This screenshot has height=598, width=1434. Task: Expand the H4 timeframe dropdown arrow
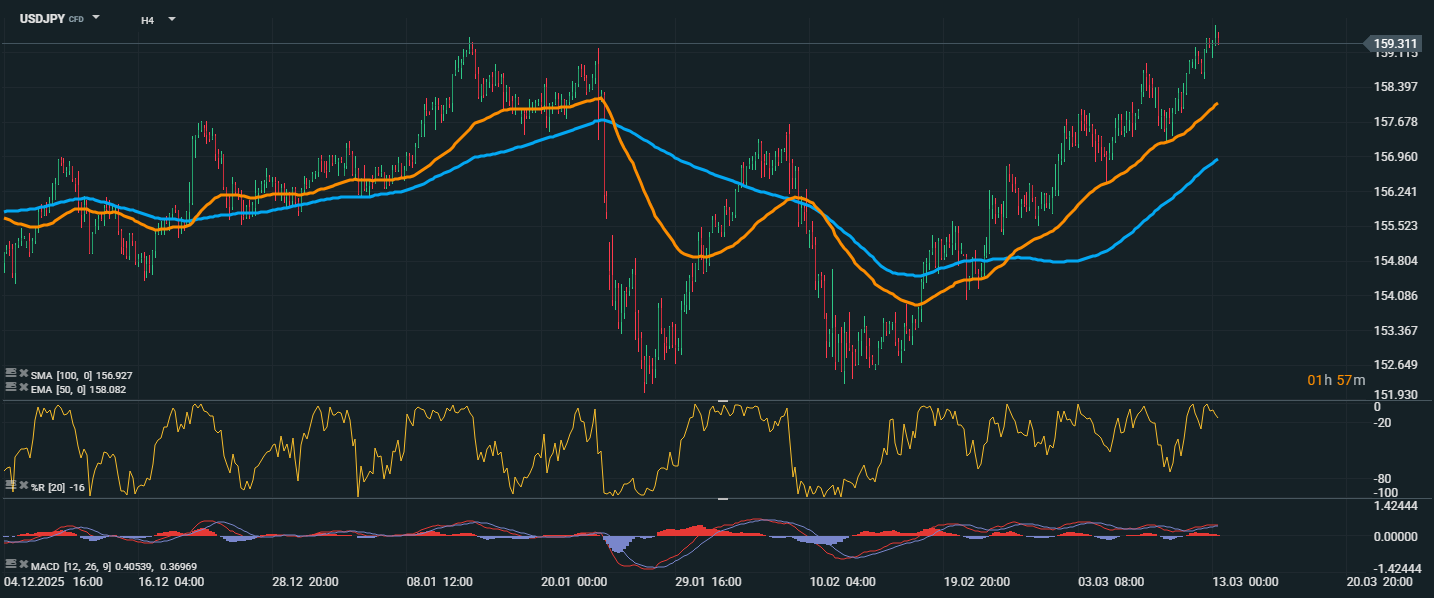(x=172, y=18)
